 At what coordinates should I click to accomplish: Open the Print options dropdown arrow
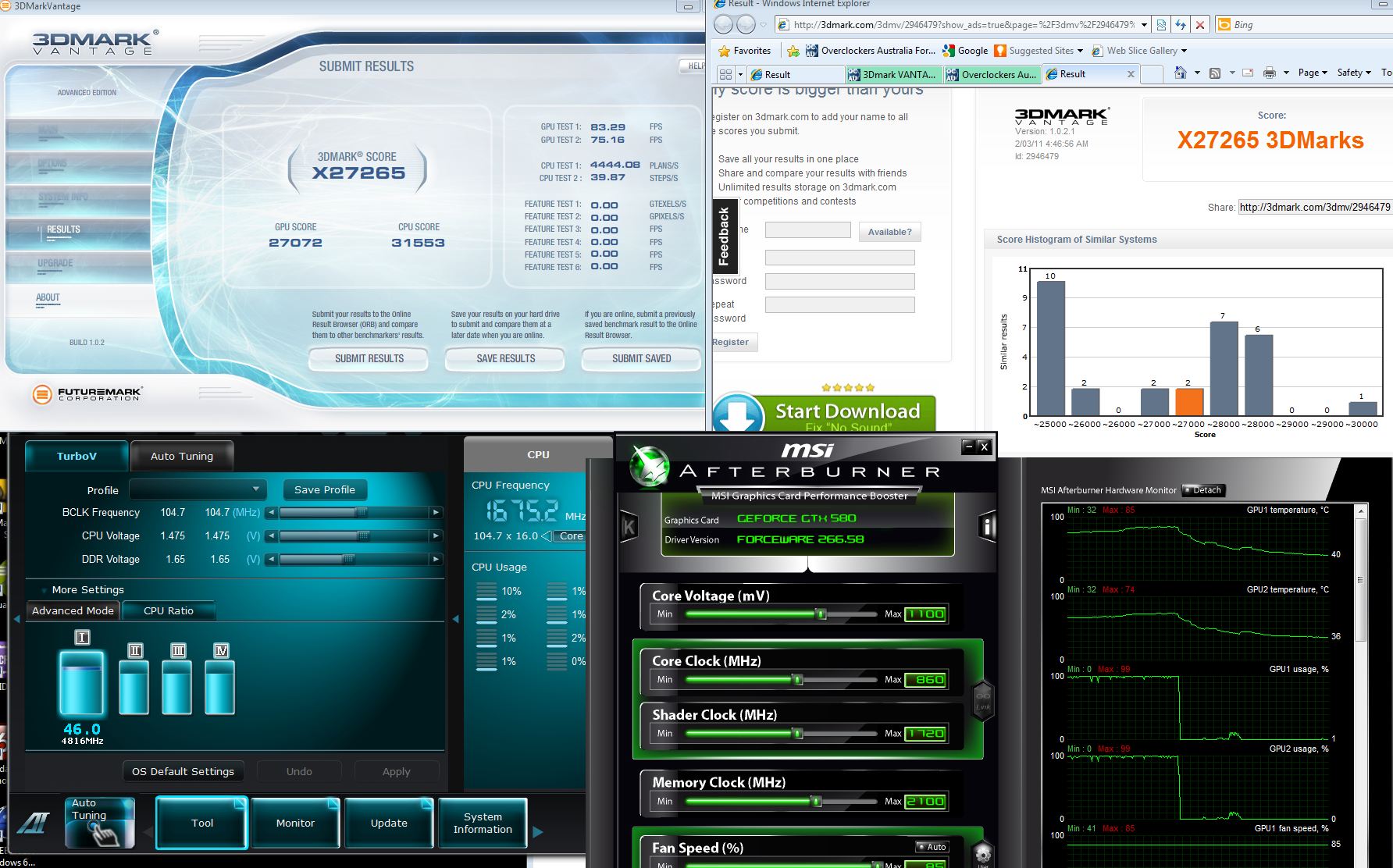(x=1286, y=73)
